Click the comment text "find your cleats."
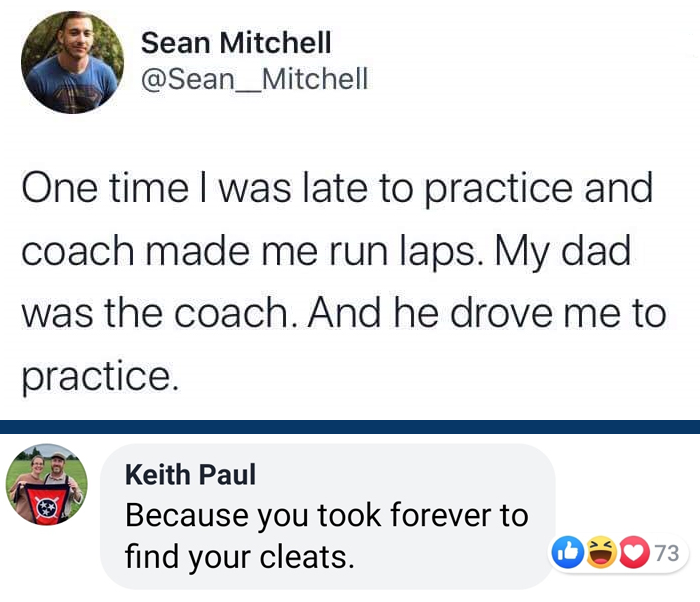 [x=240, y=555]
